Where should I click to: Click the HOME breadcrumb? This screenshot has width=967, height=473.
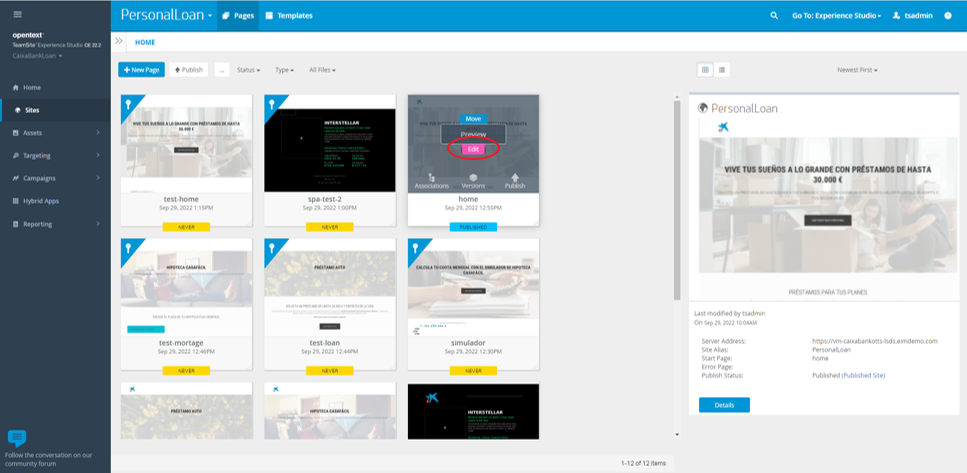pos(145,43)
